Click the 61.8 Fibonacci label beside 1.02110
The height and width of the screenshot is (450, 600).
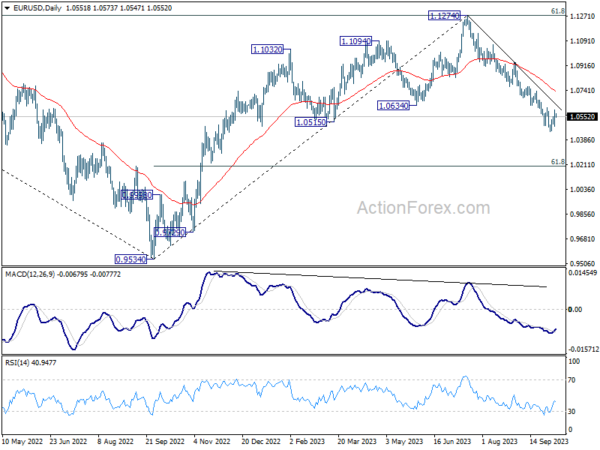point(558,162)
